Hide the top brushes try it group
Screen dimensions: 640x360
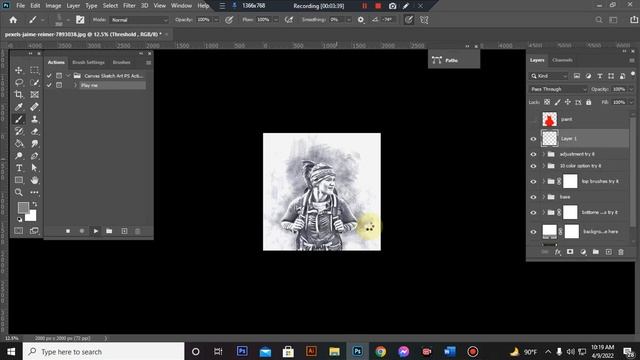[x=533, y=182]
